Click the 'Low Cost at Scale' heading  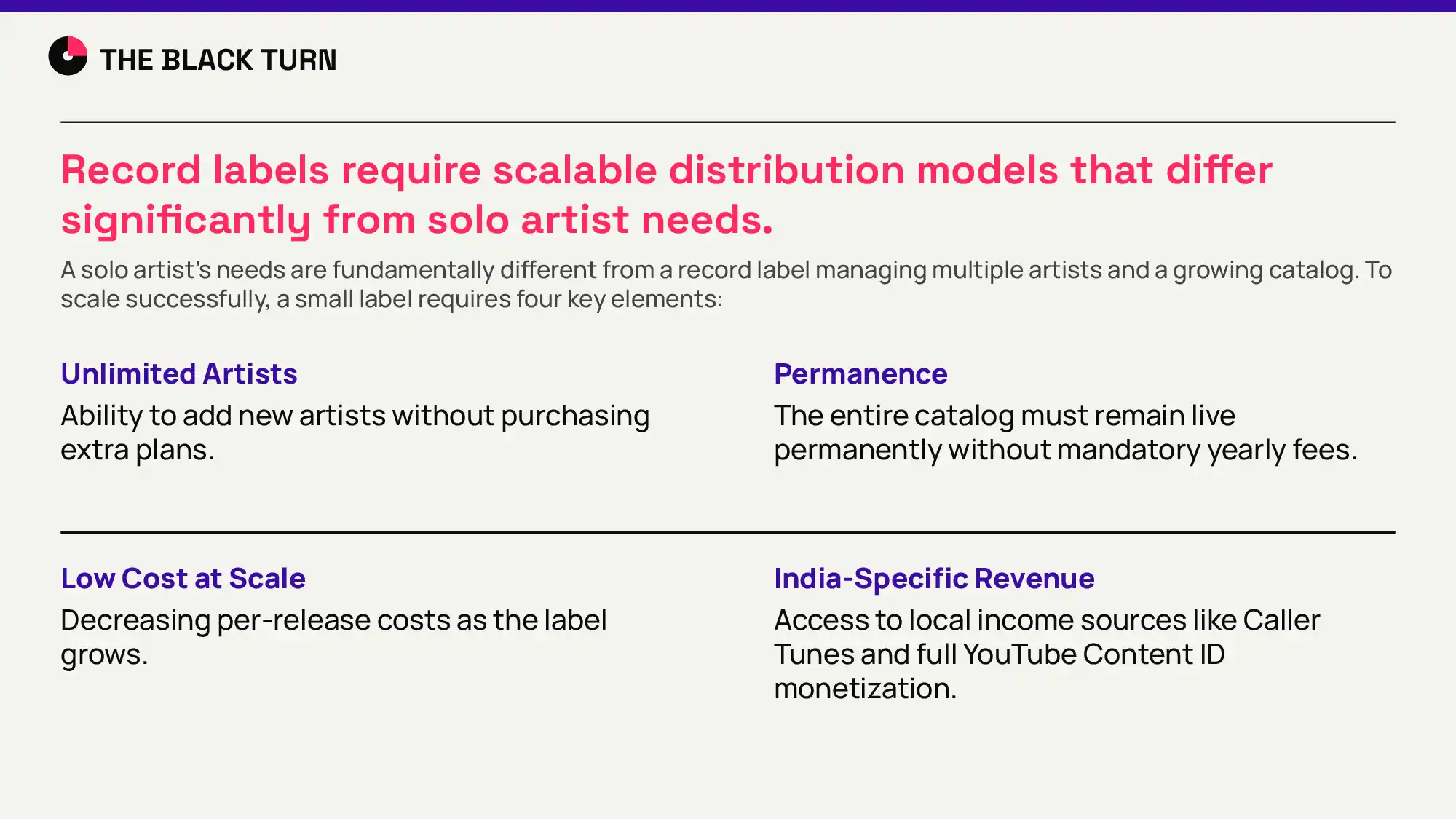183,578
